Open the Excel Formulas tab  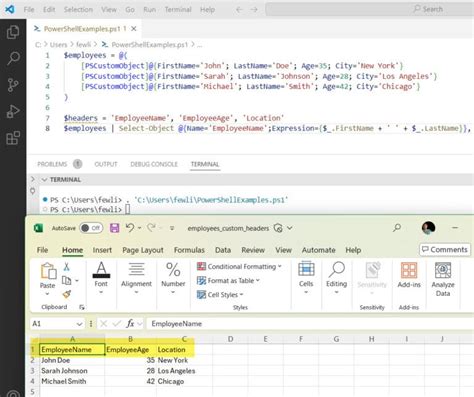click(x=189, y=250)
